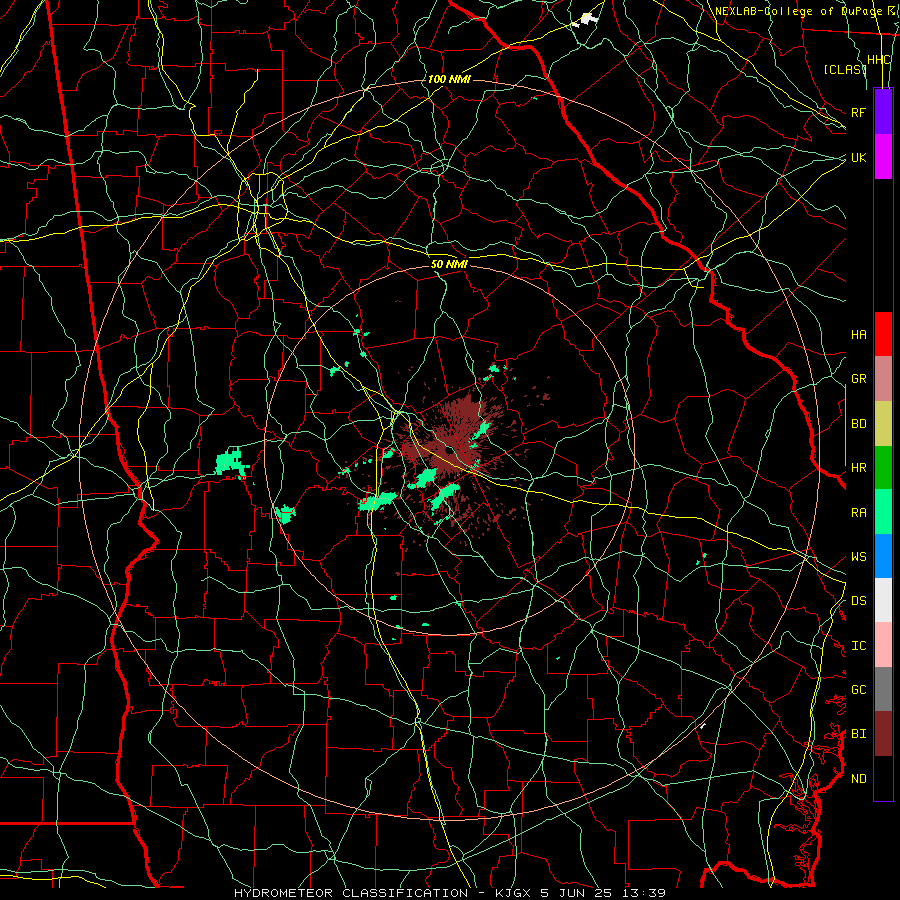Click the BI brown legend swatch

pos(883,734)
